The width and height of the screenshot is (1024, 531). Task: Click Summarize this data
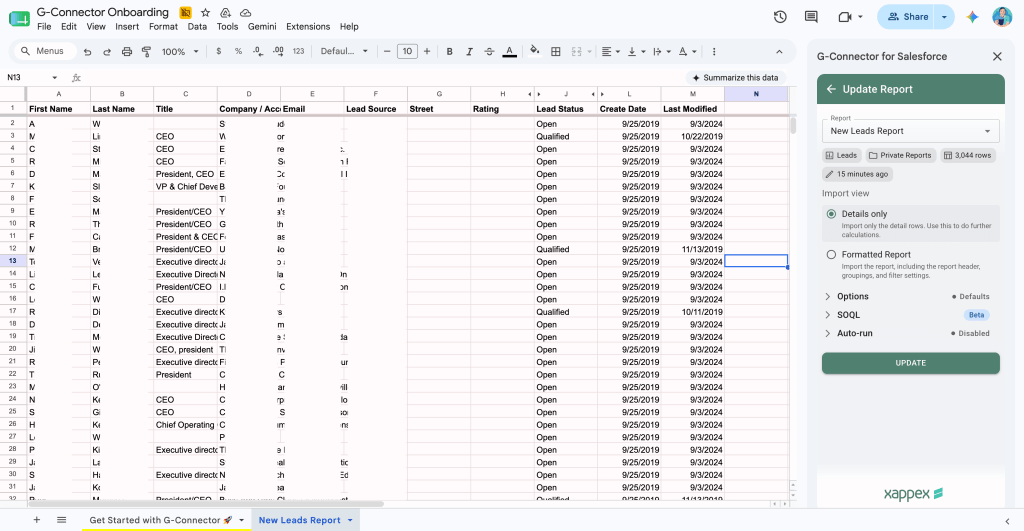735,78
